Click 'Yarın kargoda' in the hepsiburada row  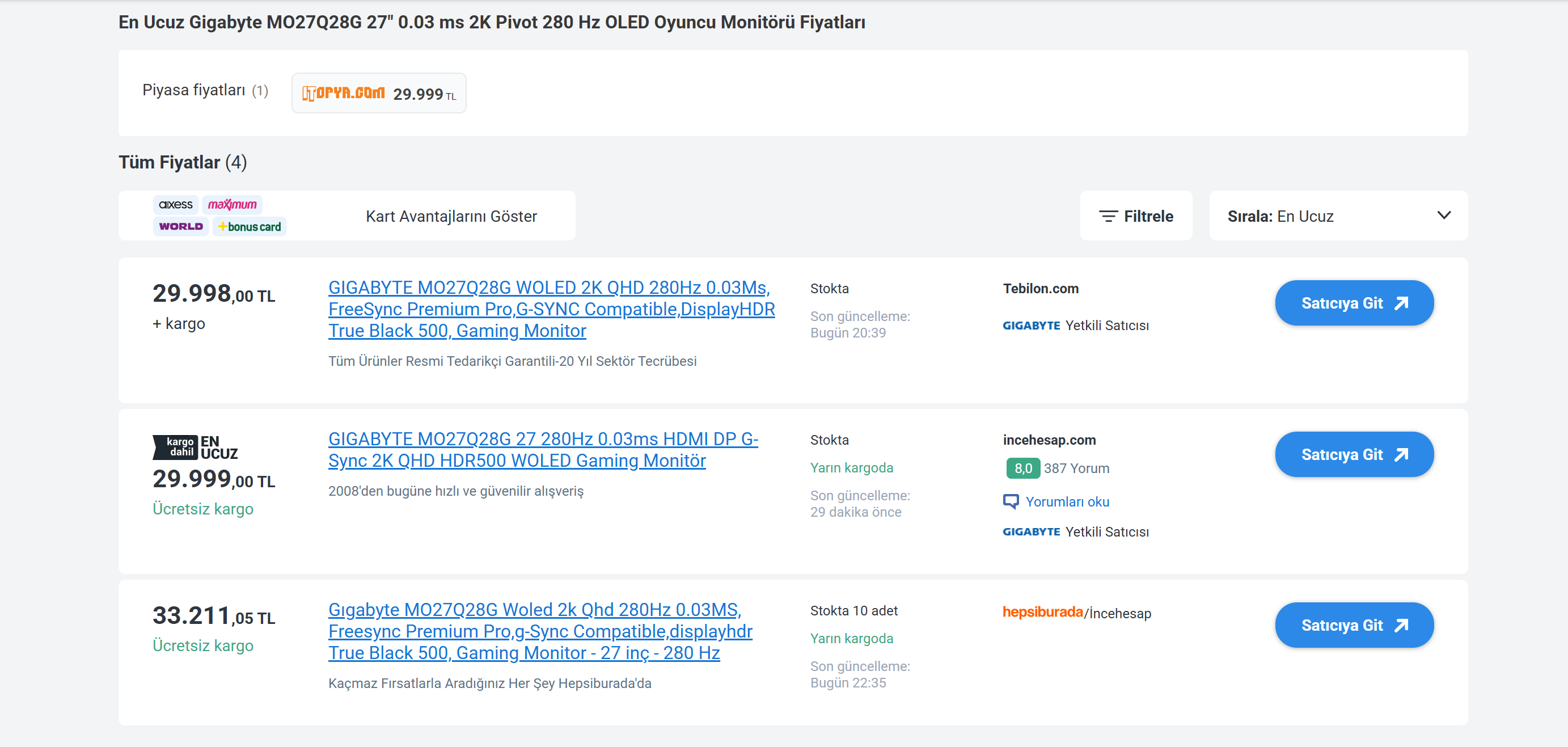(852, 639)
